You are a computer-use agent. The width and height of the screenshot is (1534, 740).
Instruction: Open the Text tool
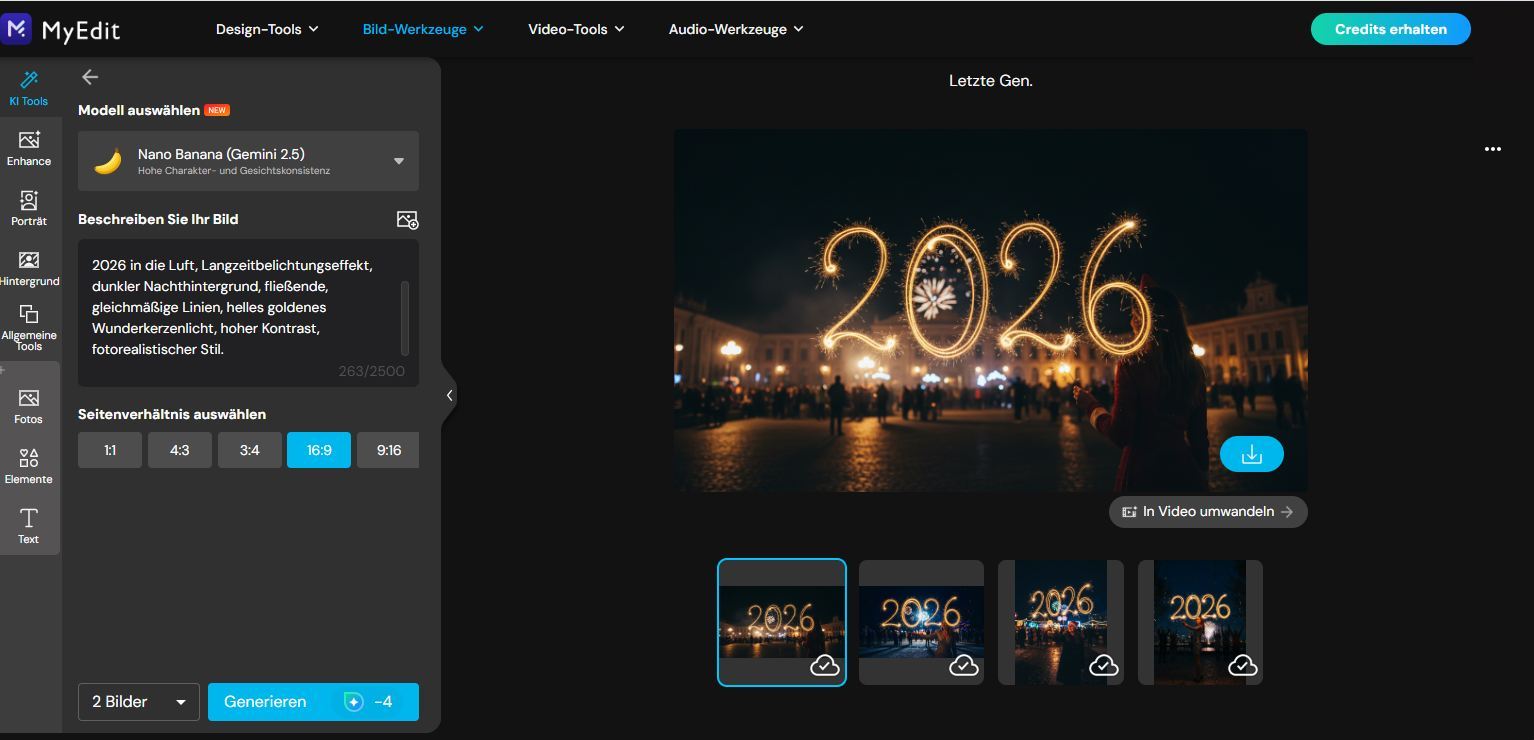28,524
